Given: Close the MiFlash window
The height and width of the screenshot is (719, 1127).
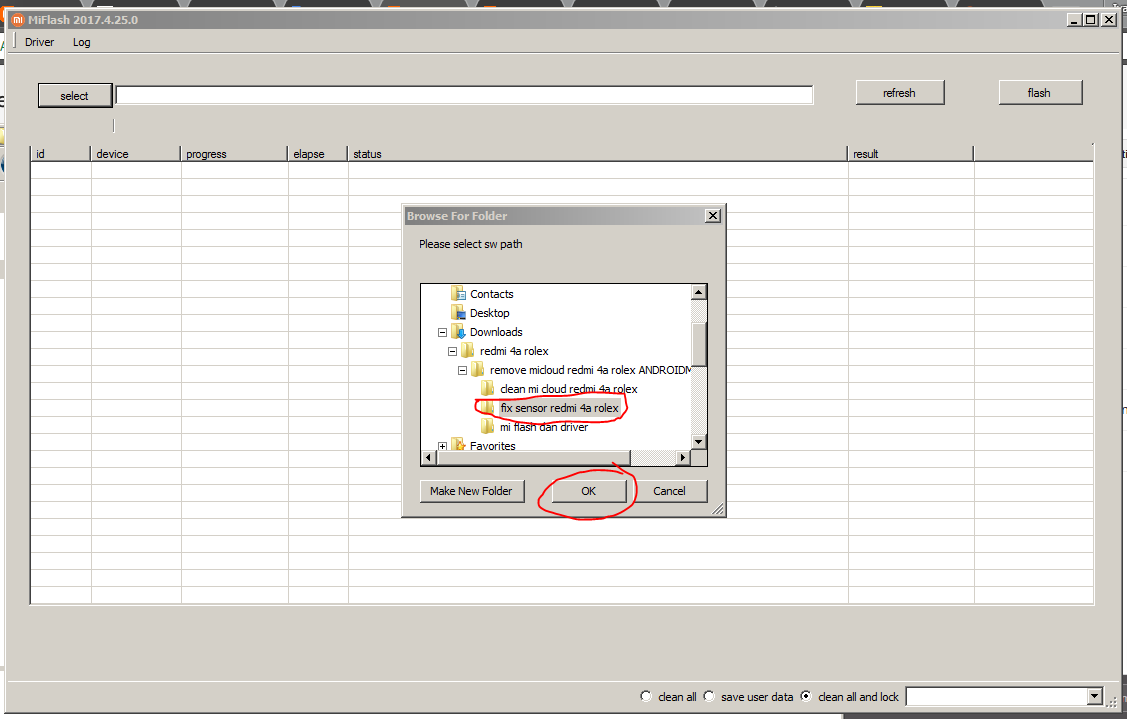Looking at the screenshot, I should click(x=1109, y=20).
